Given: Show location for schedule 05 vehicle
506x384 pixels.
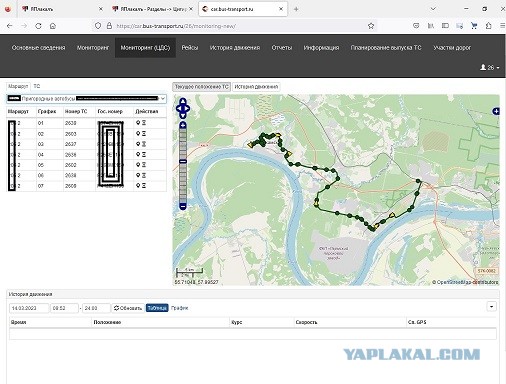Looking at the screenshot, I should (x=138, y=165).
